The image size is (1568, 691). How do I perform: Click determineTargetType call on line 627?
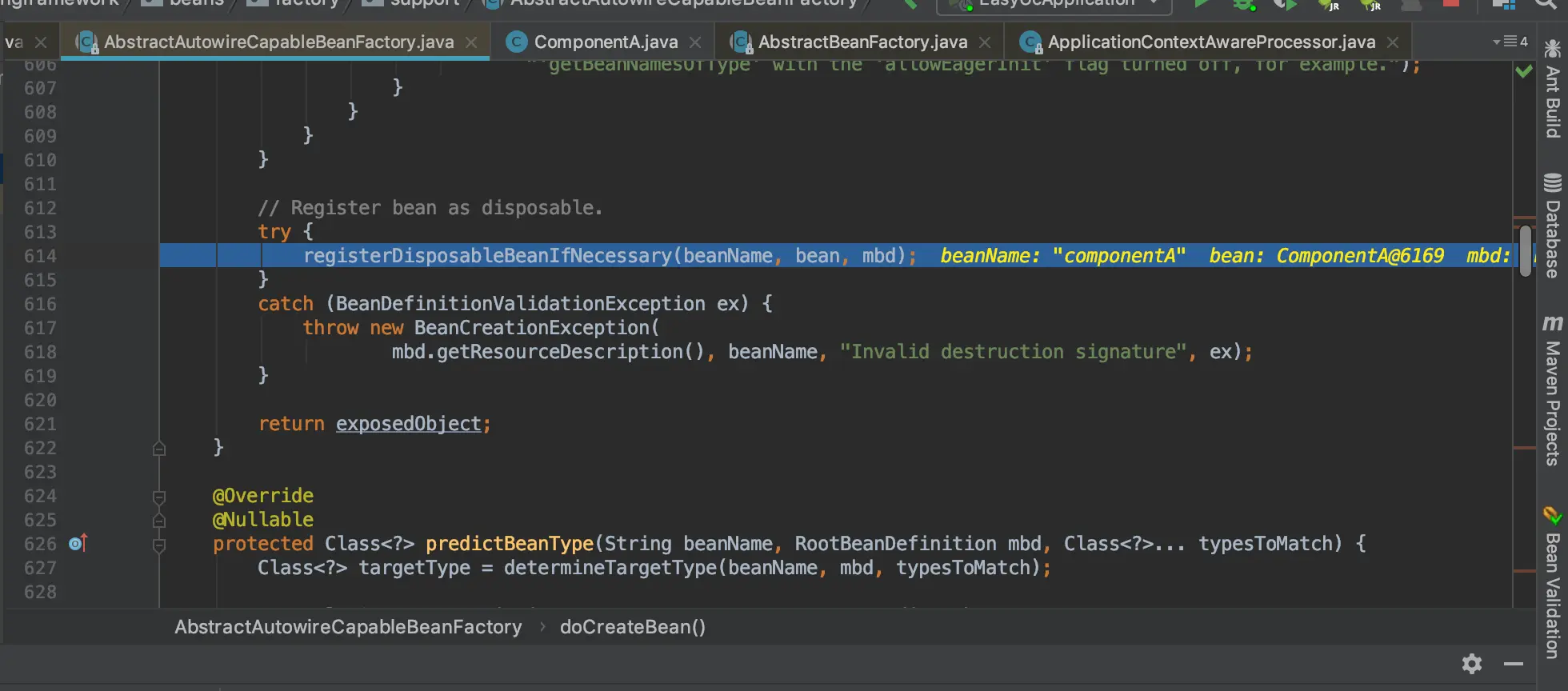610,568
